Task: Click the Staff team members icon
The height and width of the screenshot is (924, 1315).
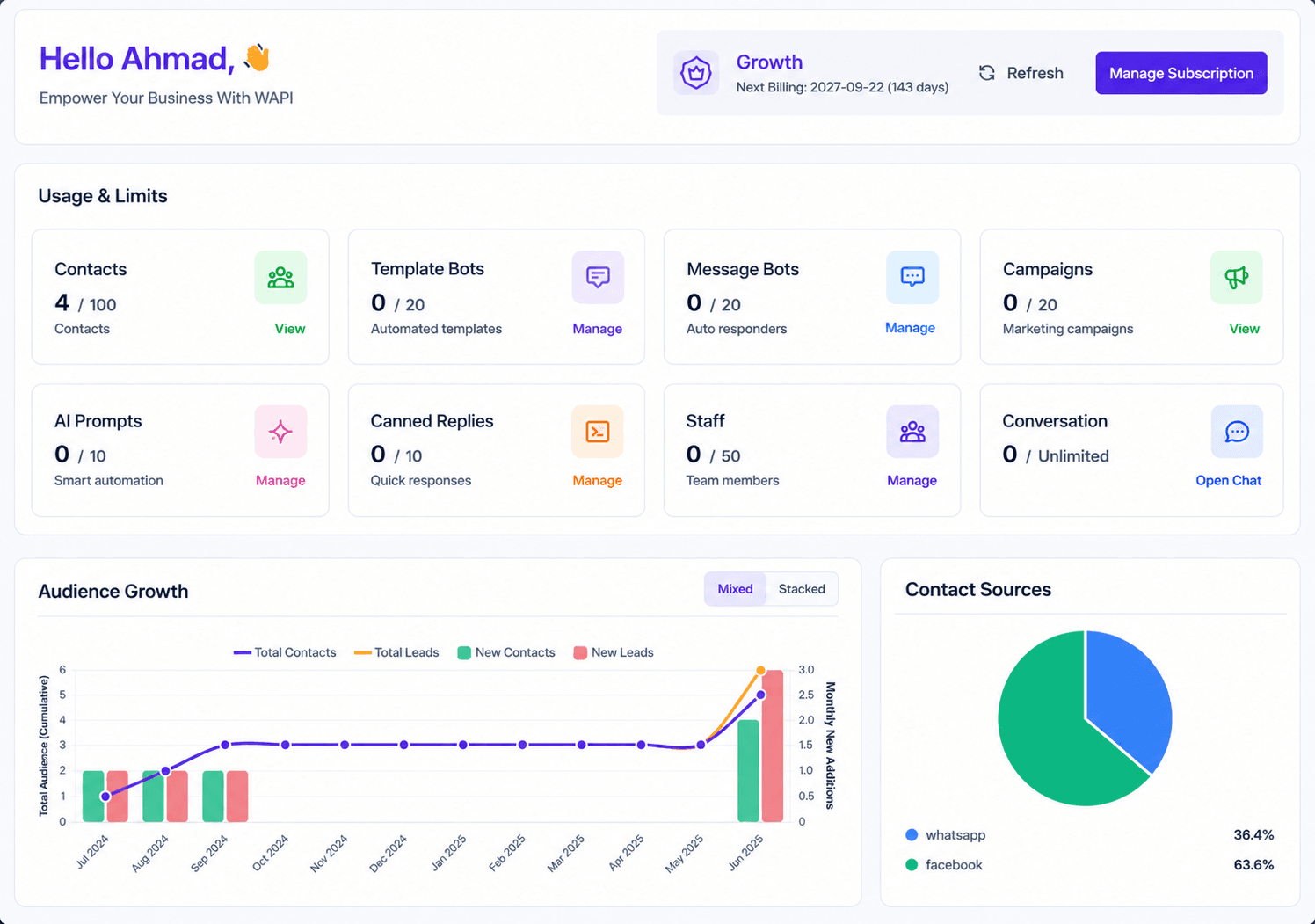Action: [912, 432]
